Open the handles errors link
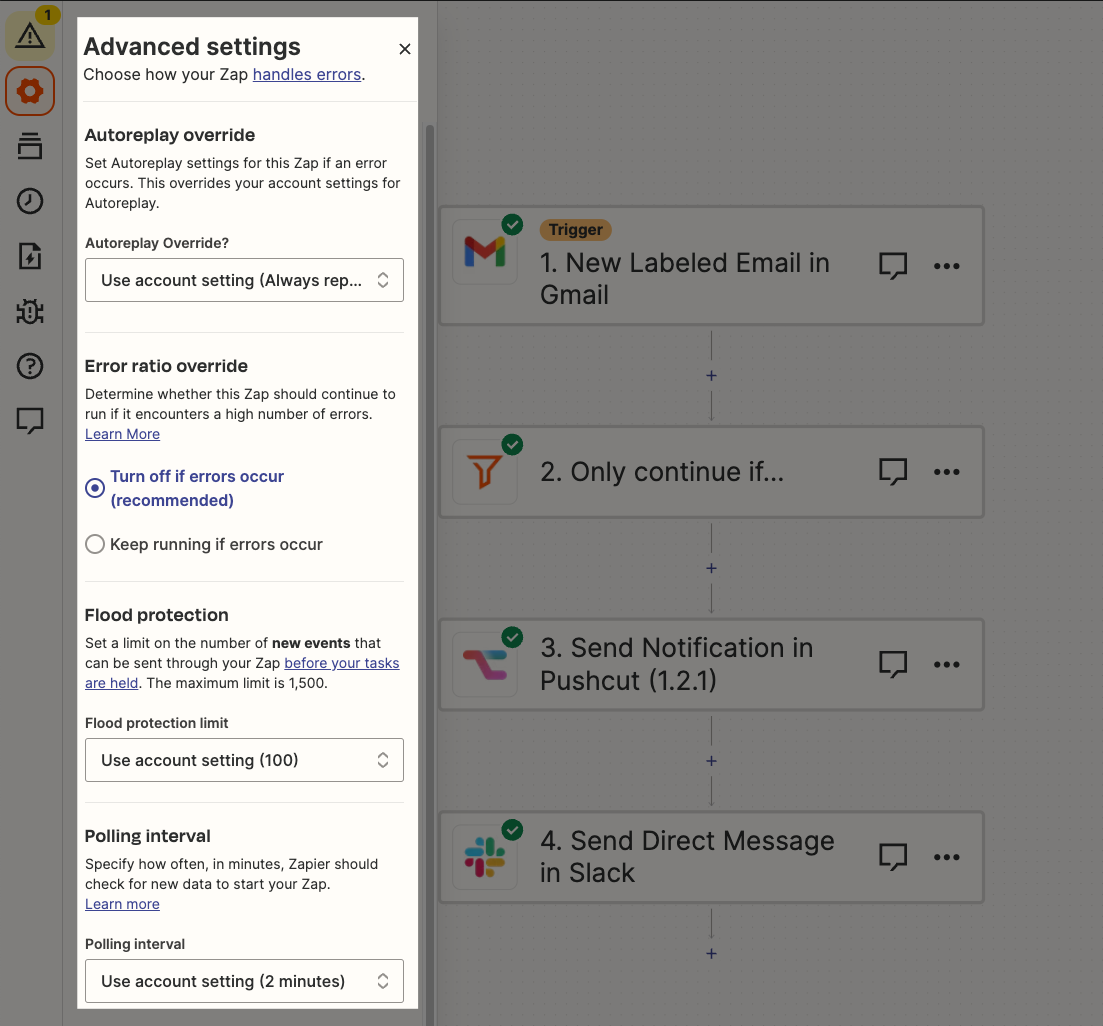 [x=307, y=75]
